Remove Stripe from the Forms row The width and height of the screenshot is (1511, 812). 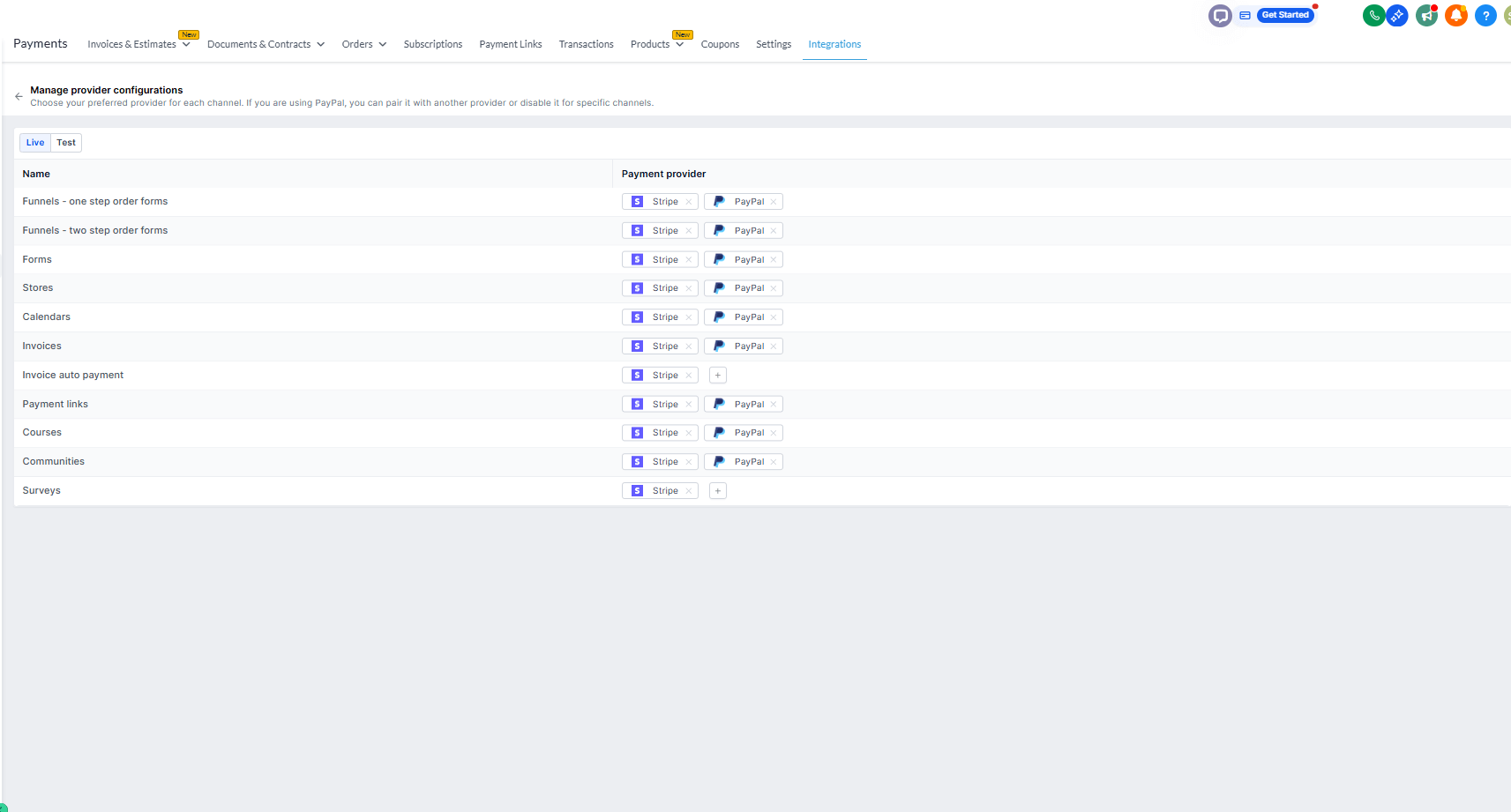click(x=689, y=260)
